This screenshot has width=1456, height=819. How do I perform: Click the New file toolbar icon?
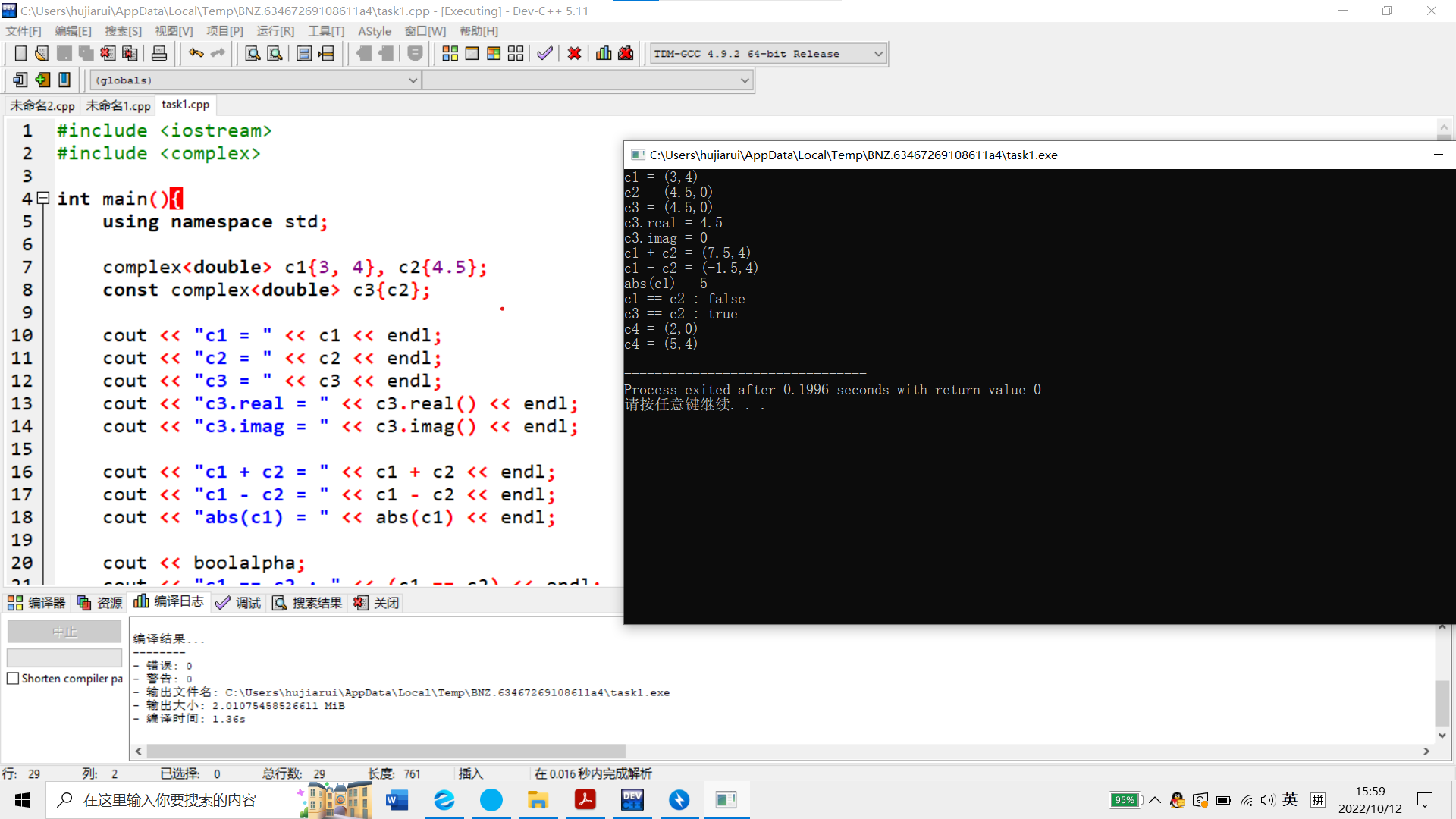pyautogui.click(x=20, y=54)
